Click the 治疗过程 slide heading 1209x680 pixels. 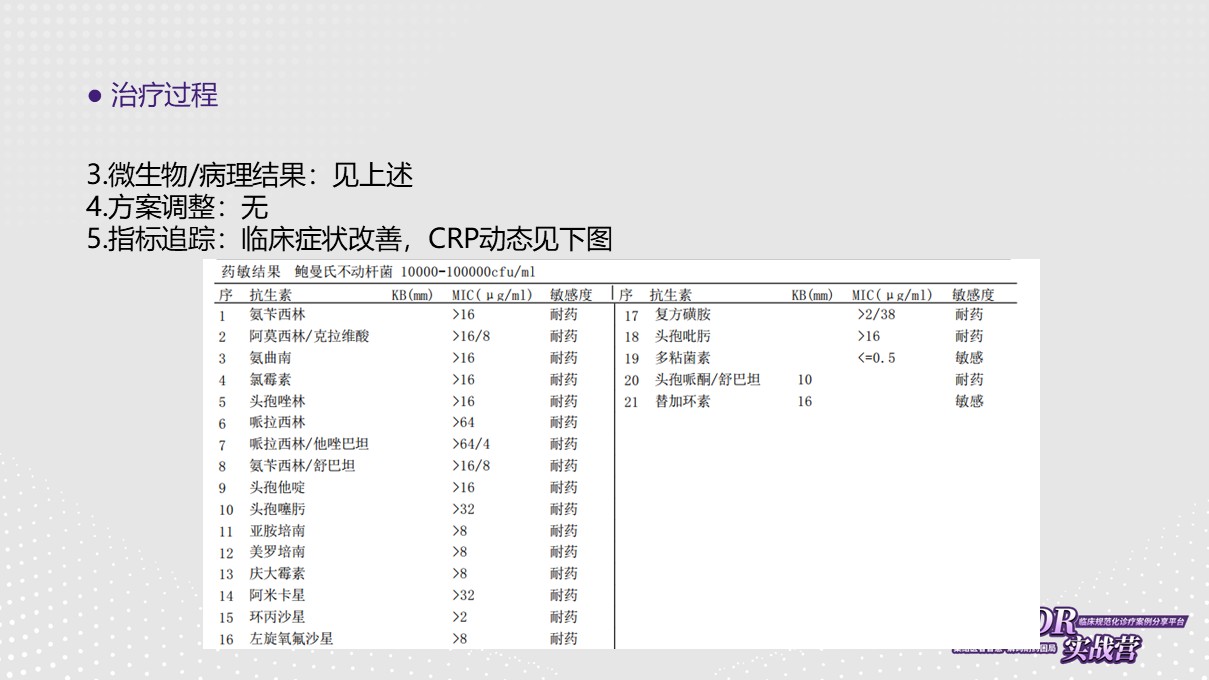164,96
